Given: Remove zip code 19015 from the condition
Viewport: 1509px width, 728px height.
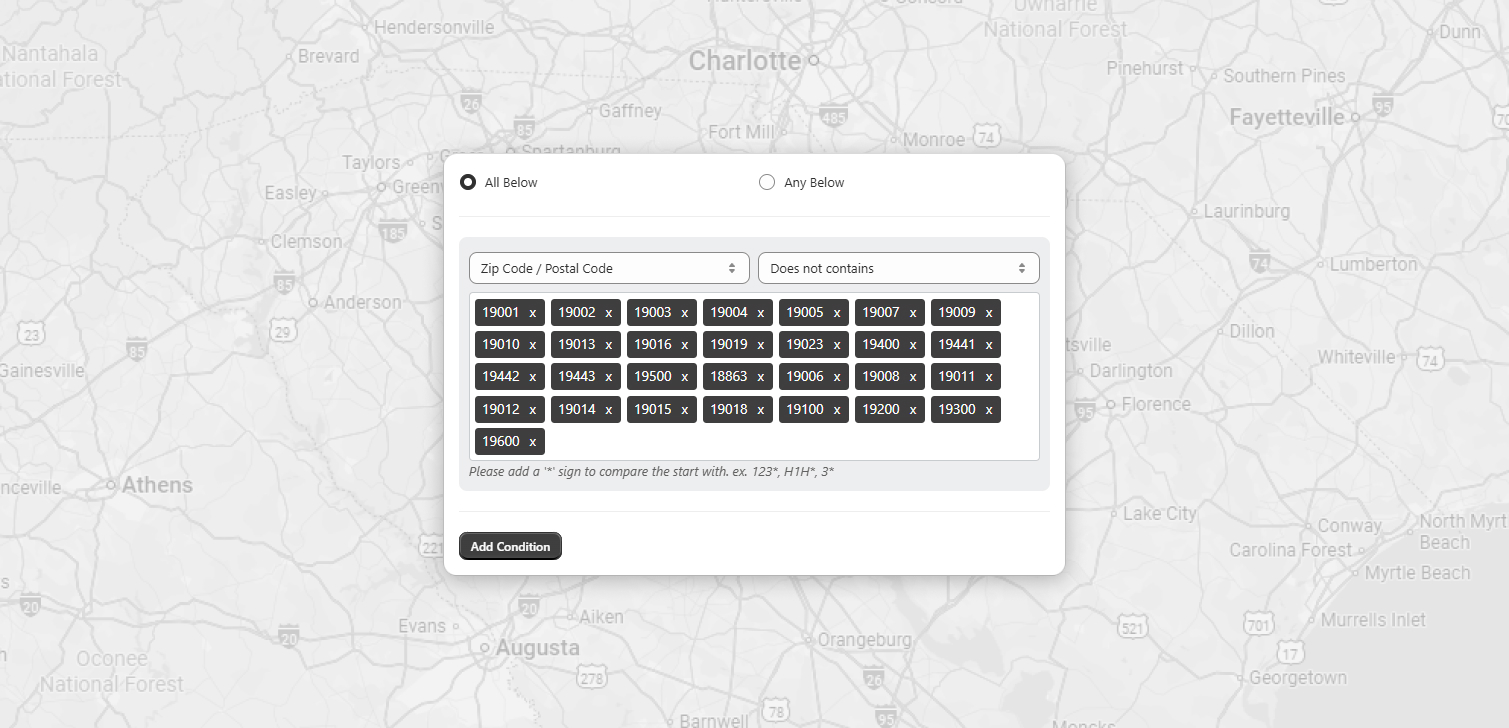Looking at the screenshot, I should 683,409.
